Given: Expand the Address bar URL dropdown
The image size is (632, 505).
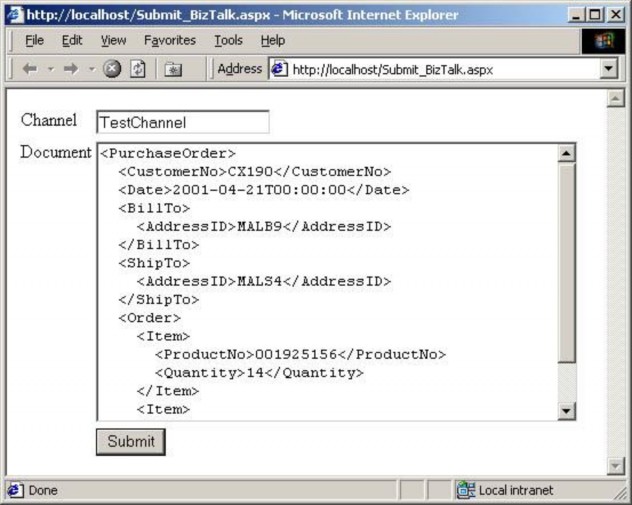Looking at the screenshot, I should [609, 69].
